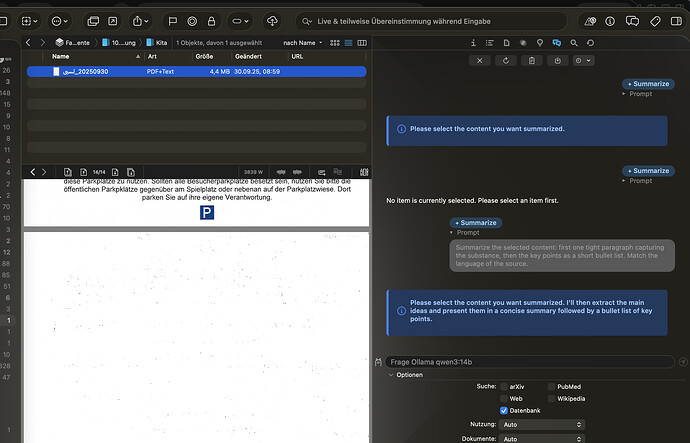Open the Nutzung Auto dropdown
Screen dimensions: 690x443
click(x=542, y=425)
